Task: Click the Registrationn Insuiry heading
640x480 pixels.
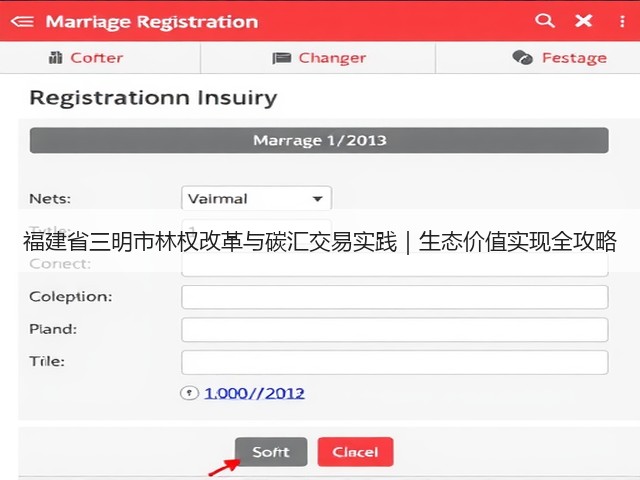Action: pyautogui.click(x=153, y=98)
